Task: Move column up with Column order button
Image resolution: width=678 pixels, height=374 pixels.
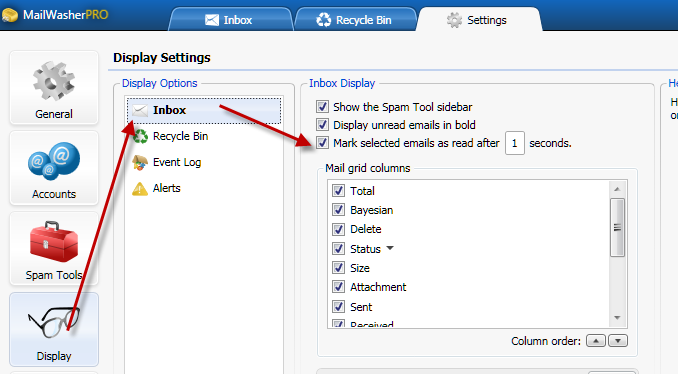Action: click(x=596, y=341)
